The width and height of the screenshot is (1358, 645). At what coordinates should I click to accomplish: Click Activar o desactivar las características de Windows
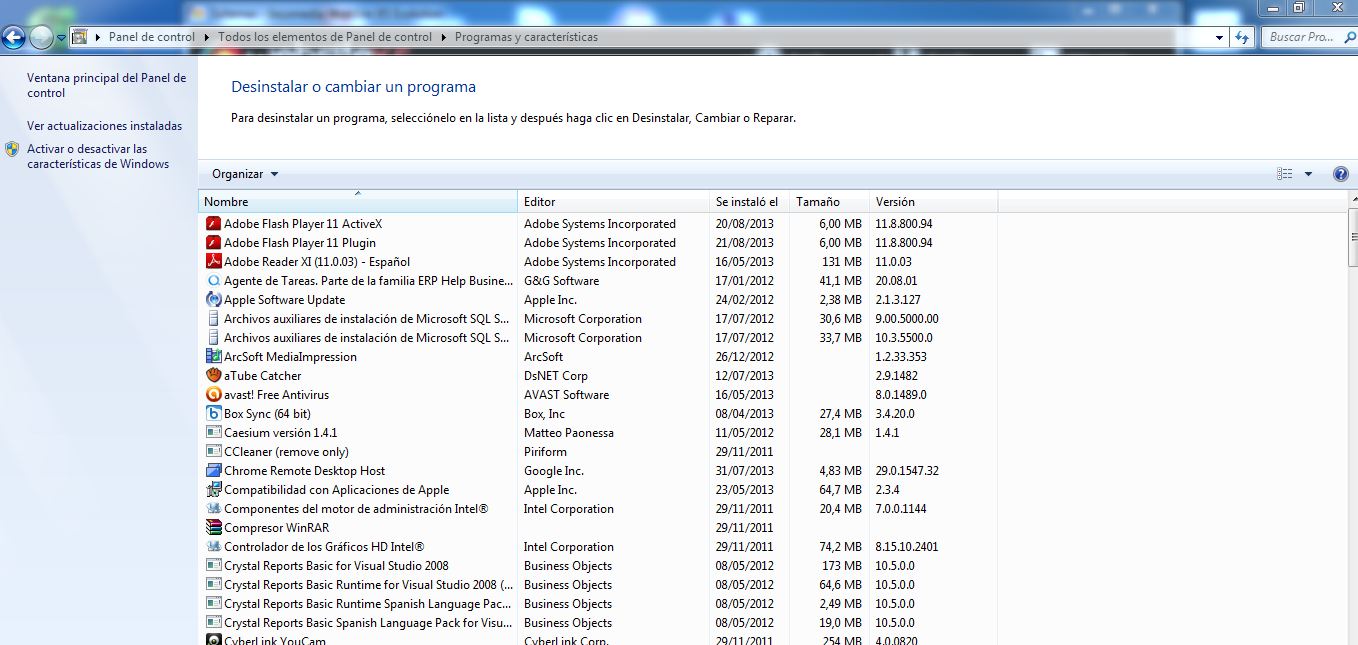click(106, 156)
